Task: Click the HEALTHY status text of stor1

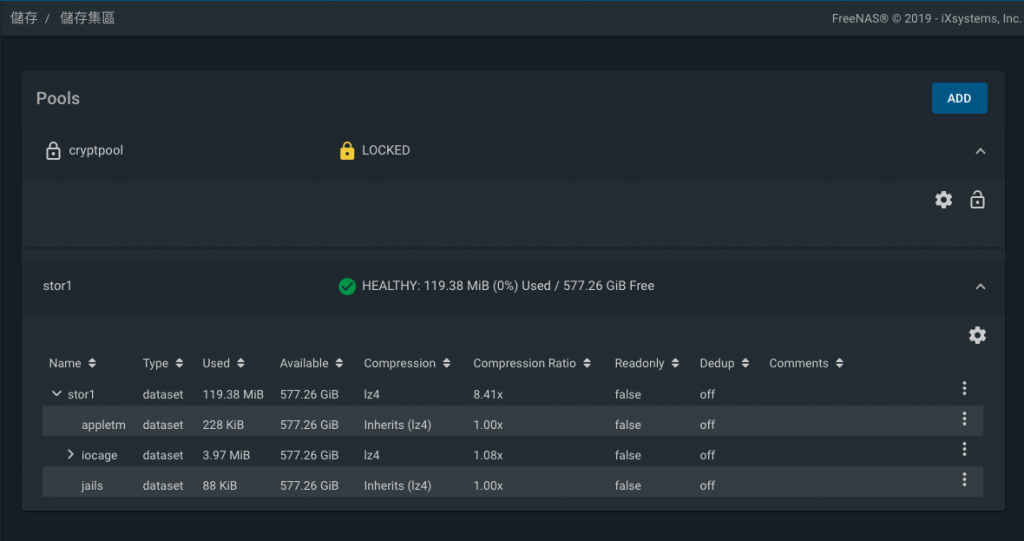Action: tap(508, 286)
